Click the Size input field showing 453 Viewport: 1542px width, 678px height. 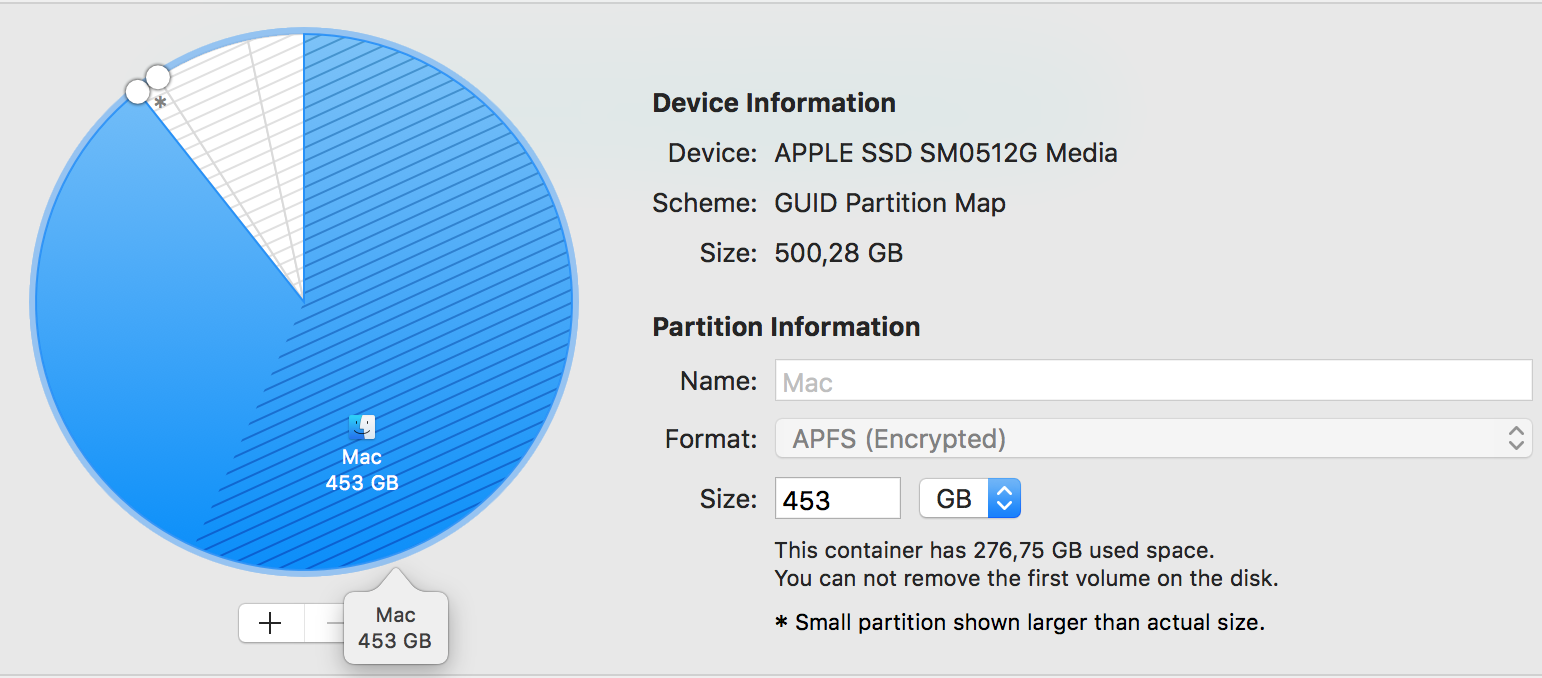coord(837,499)
